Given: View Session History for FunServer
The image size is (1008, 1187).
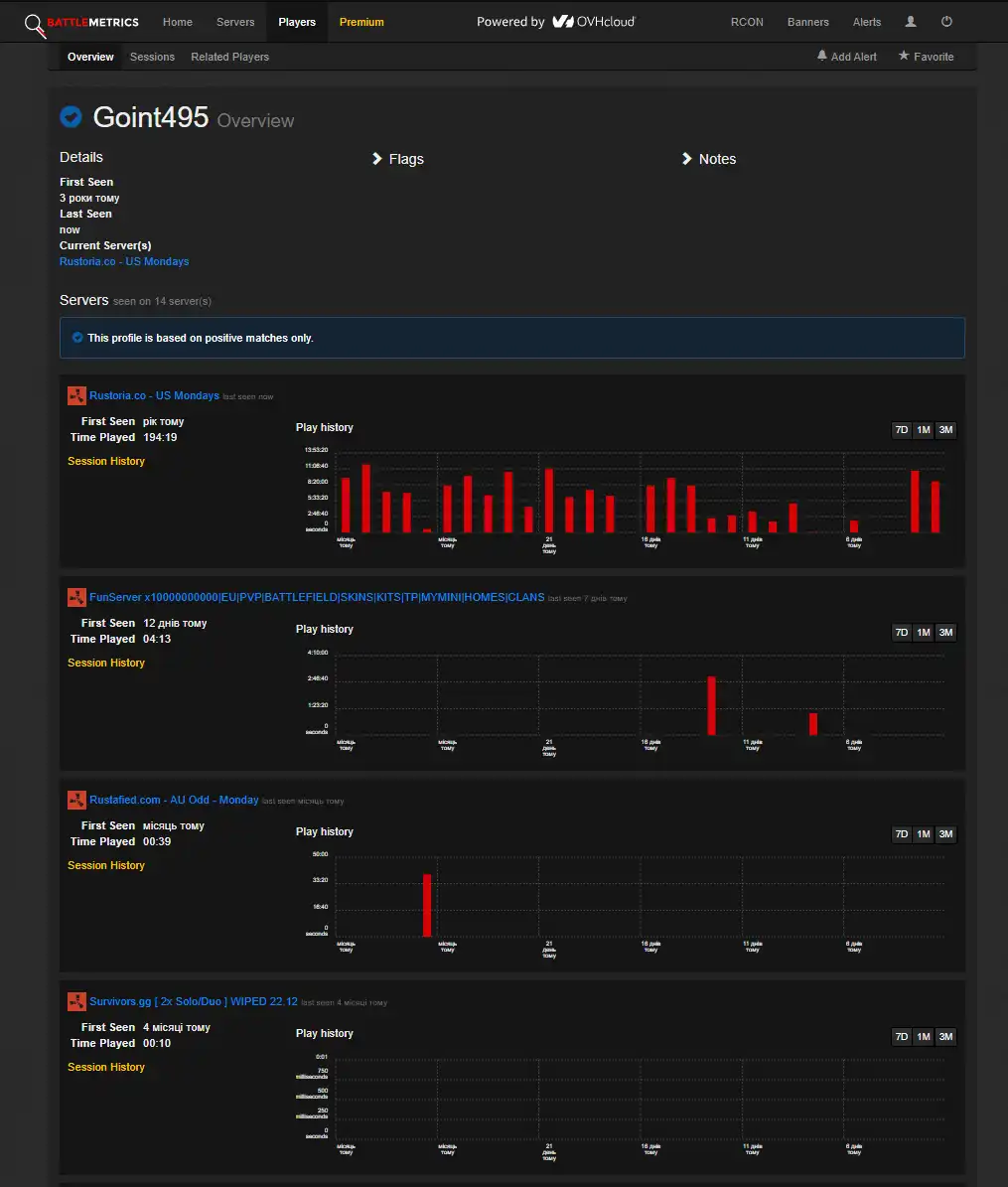Looking at the screenshot, I should coord(106,663).
